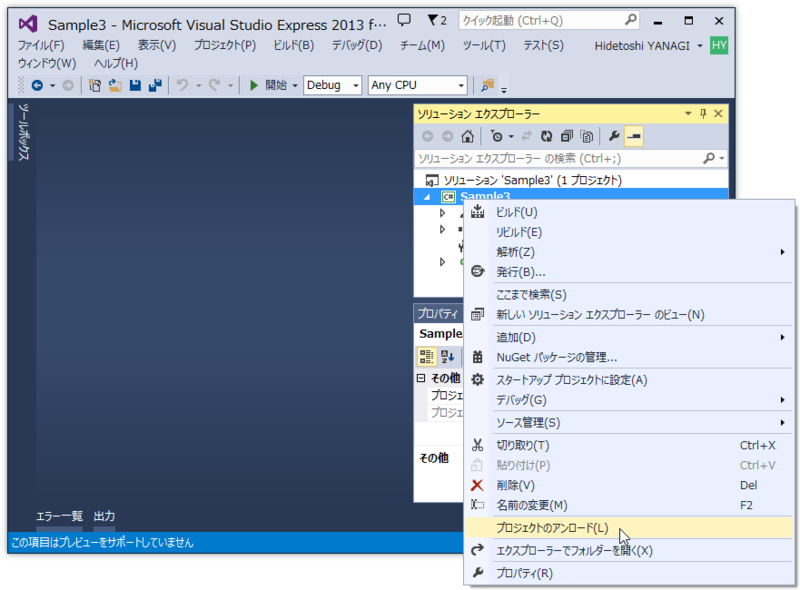The height and width of the screenshot is (590, 800).
Task: Open the Solution Explorer window options dropdown
Action: point(688,113)
